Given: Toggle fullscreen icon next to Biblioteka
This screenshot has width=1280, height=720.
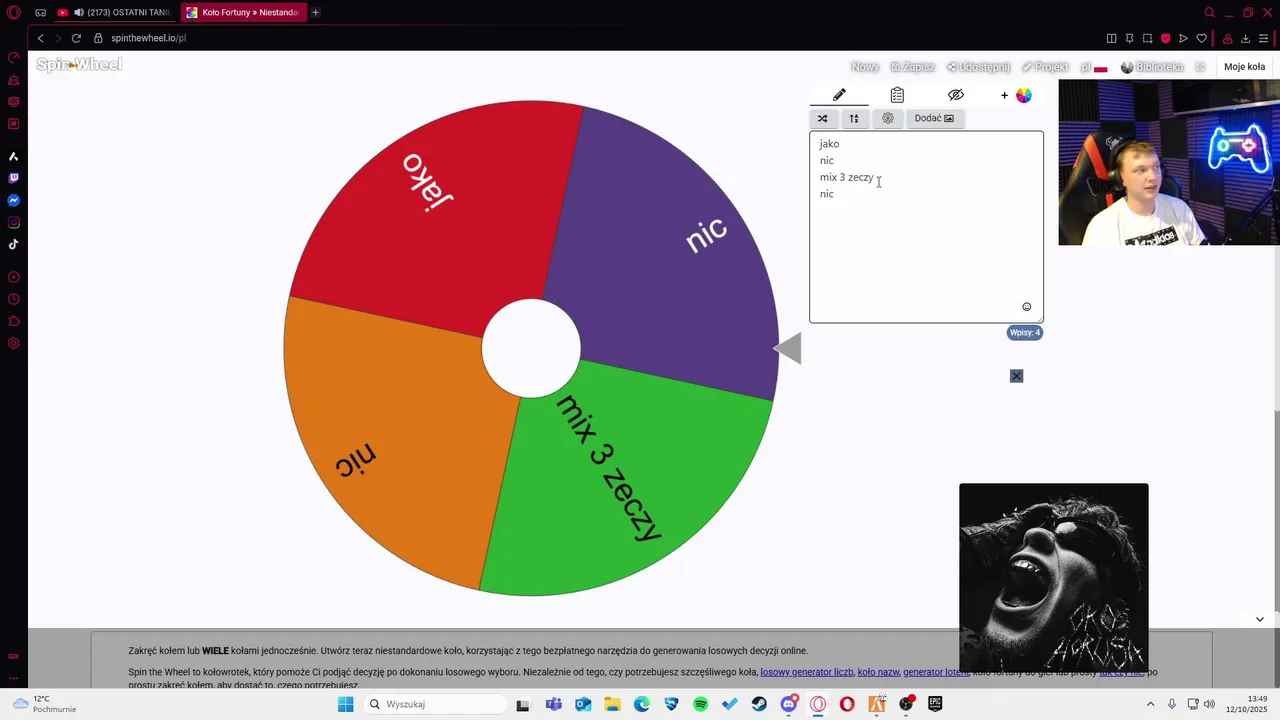Looking at the screenshot, I should click(x=1200, y=67).
